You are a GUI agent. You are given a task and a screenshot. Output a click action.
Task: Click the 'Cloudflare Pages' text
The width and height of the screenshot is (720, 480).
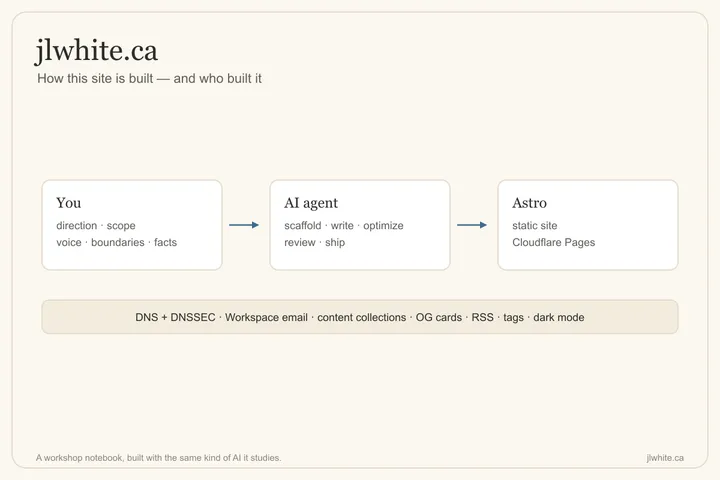(x=553, y=243)
